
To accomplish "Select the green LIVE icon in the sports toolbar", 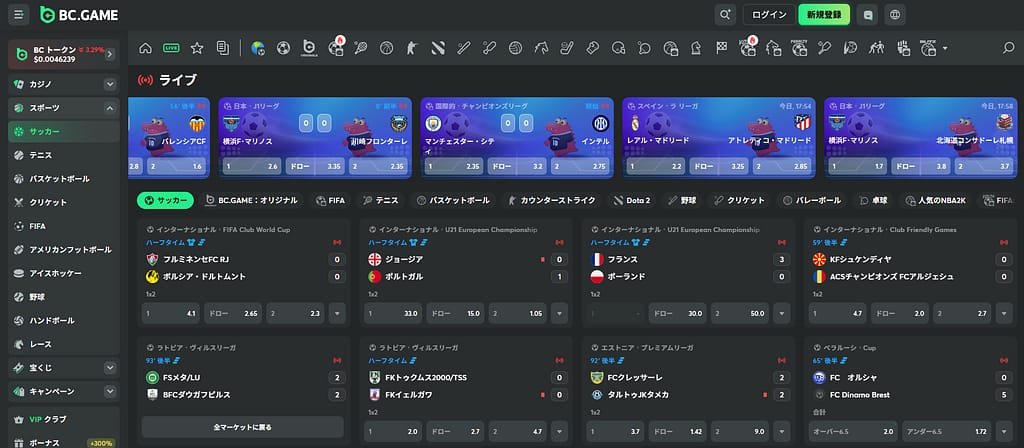I will 171,48.
